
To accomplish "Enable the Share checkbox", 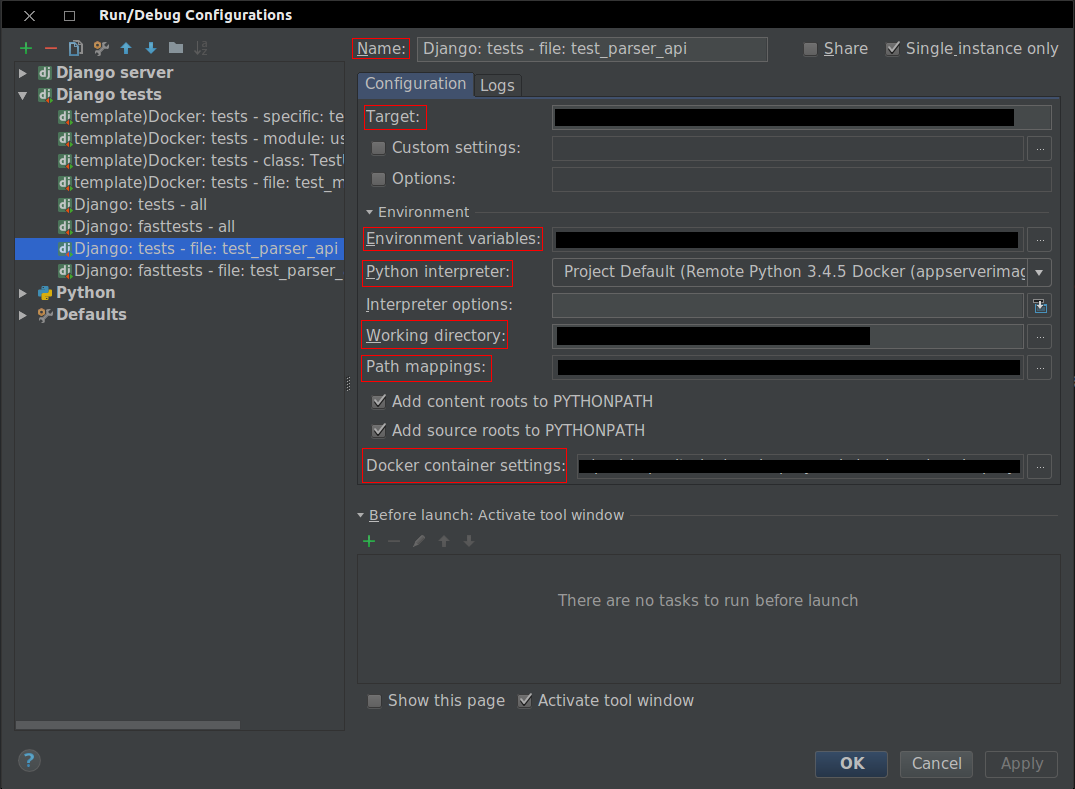I will [810, 49].
